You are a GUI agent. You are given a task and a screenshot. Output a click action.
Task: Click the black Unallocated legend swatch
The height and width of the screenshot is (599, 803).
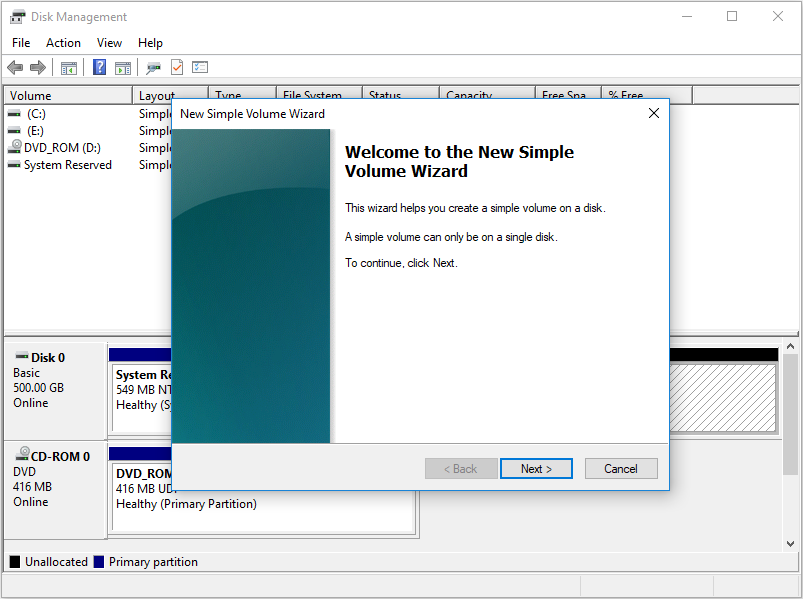tap(15, 562)
